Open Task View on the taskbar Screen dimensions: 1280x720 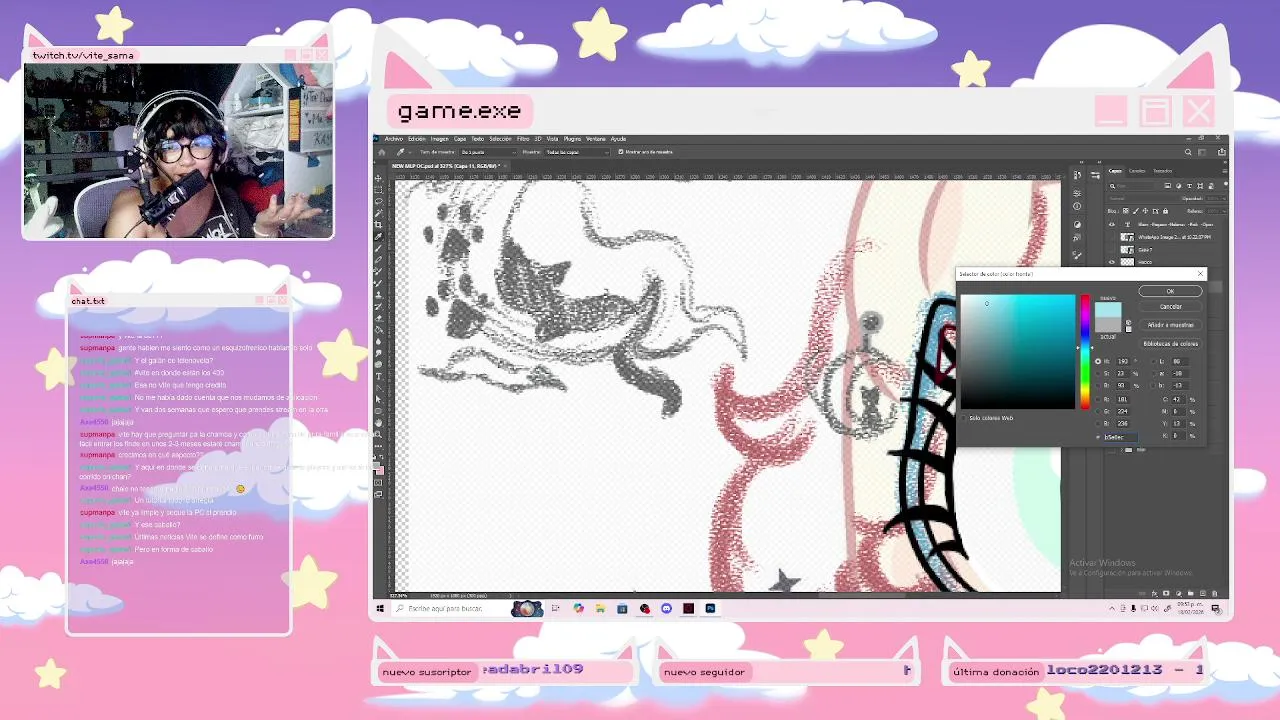point(555,608)
